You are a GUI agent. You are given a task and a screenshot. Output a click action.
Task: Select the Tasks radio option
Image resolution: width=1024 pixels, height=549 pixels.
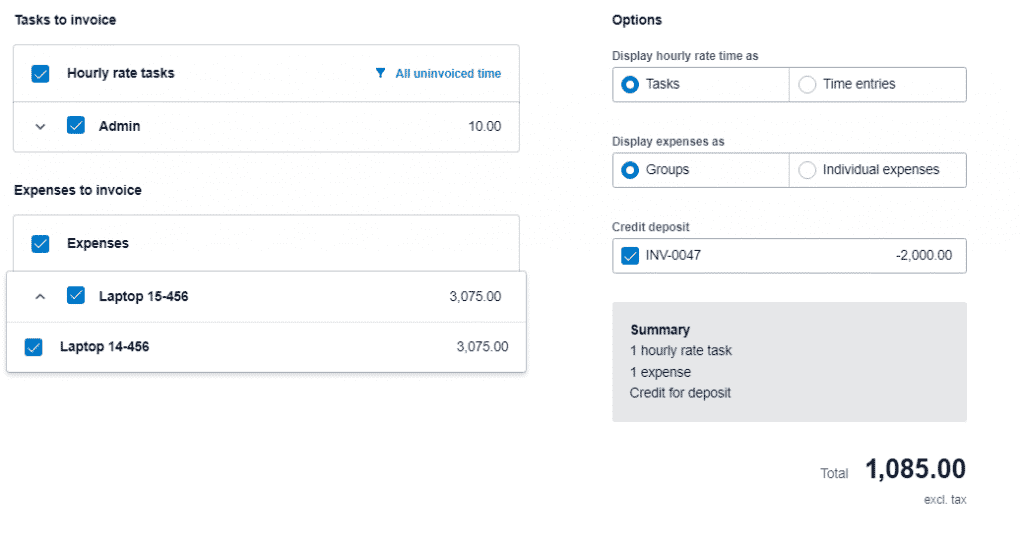pos(630,84)
